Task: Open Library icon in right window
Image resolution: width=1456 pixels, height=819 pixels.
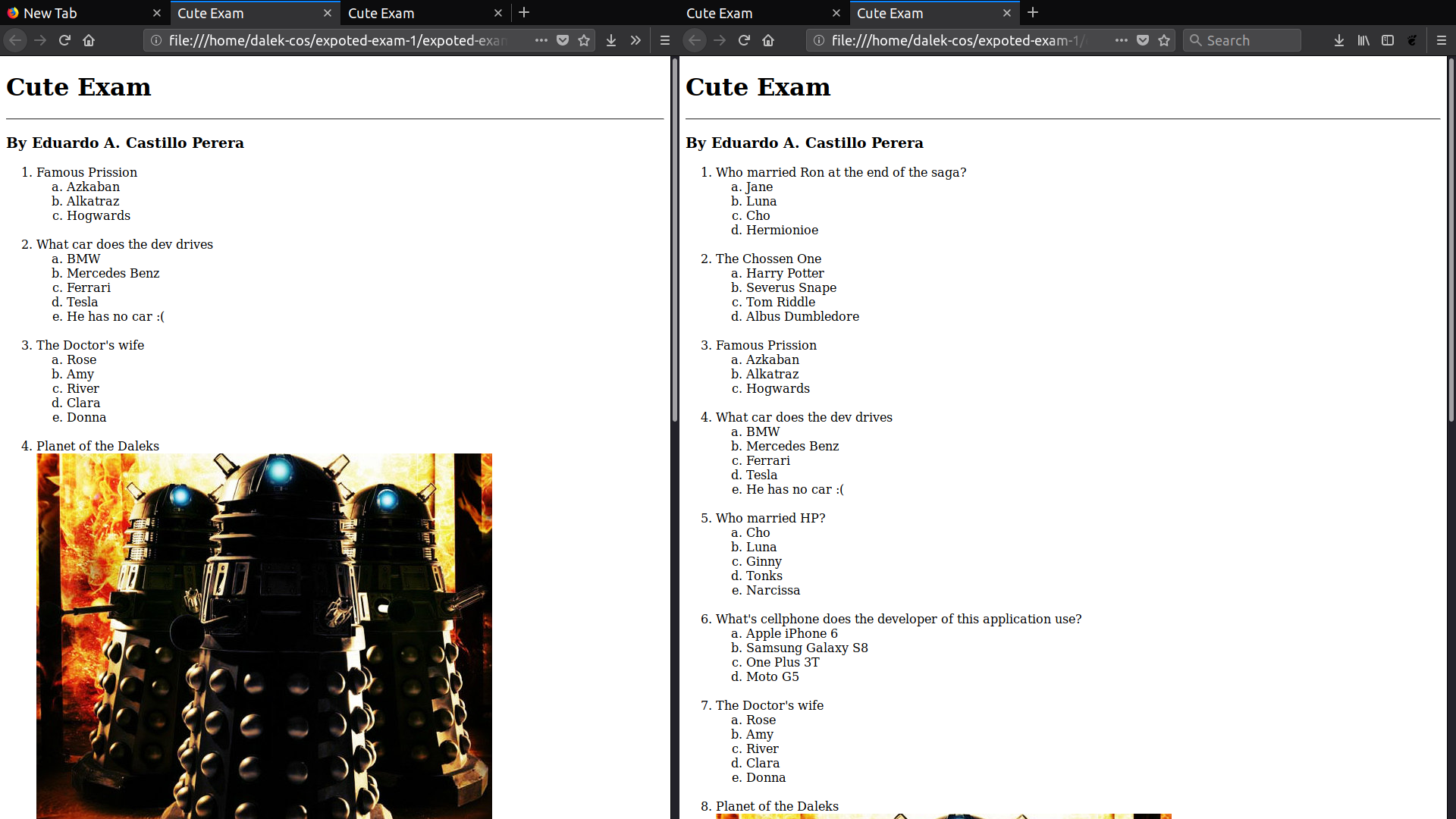Action: pos(1363,40)
